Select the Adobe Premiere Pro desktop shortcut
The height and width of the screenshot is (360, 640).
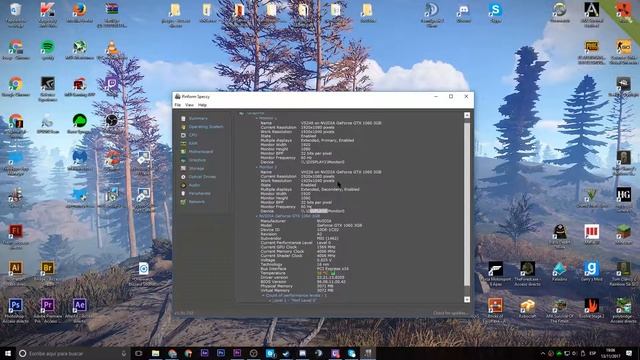48,310
